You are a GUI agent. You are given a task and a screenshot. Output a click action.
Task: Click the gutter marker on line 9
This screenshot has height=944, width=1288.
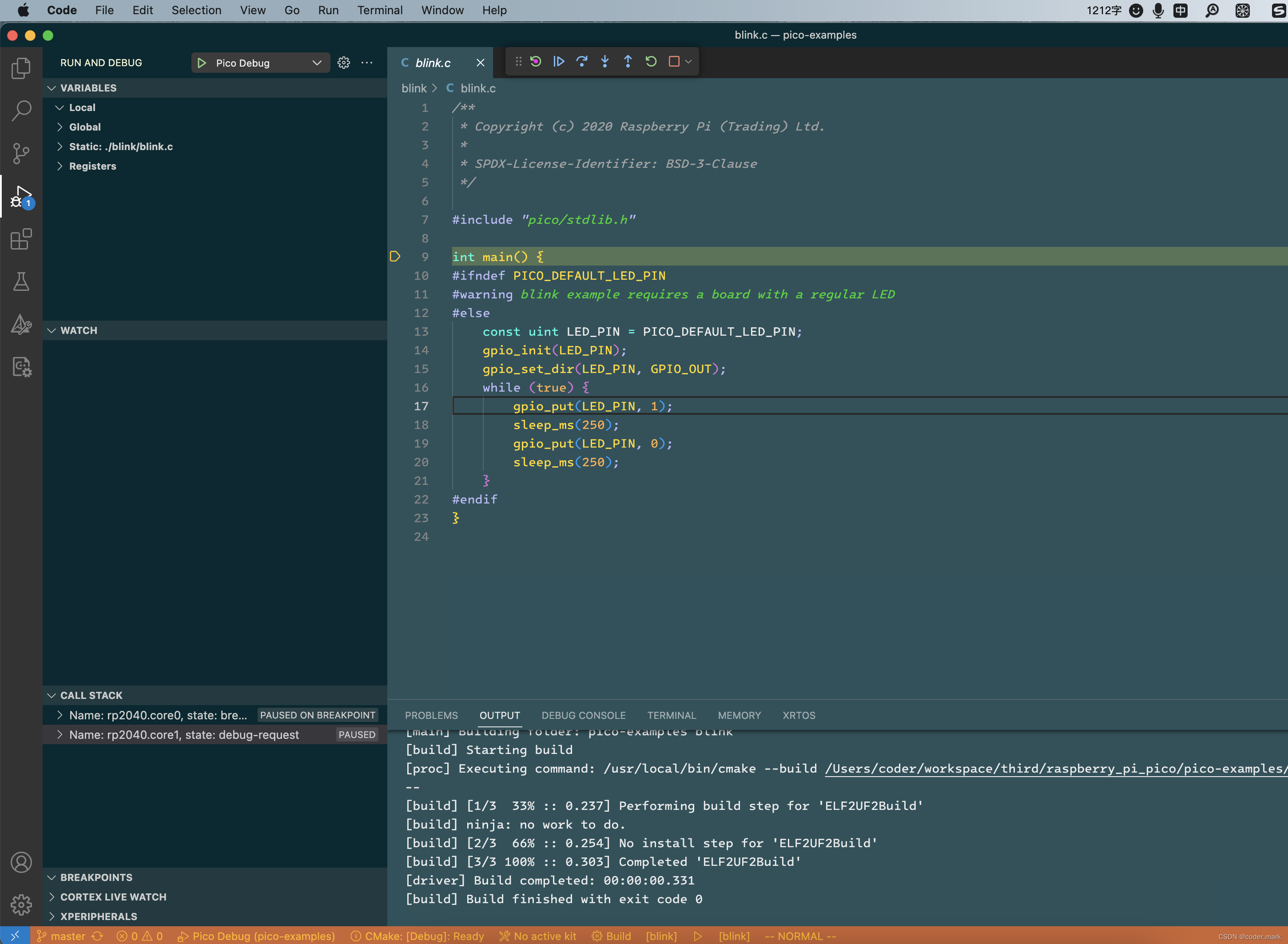[x=395, y=257]
